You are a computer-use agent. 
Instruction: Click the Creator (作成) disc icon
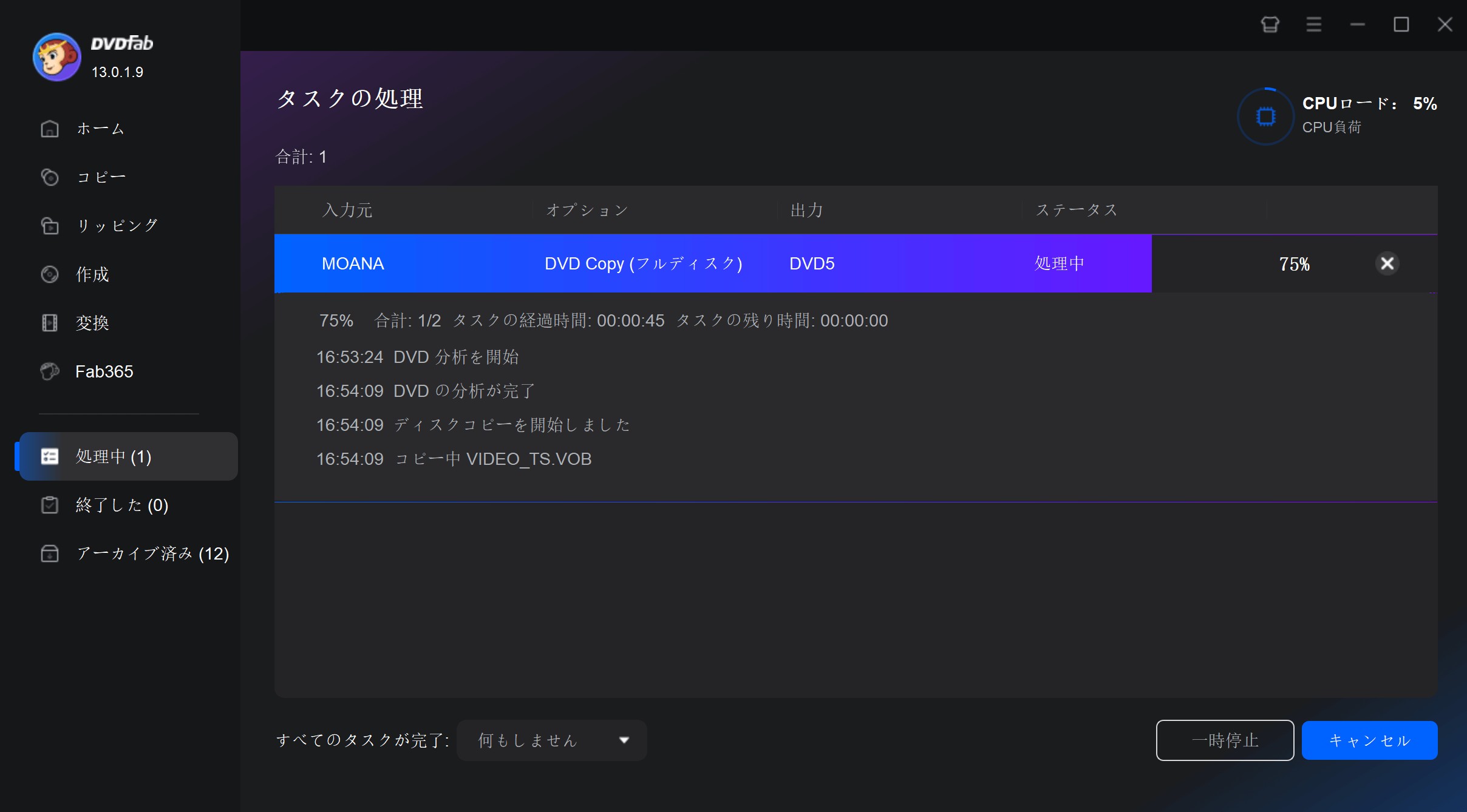(50, 274)
